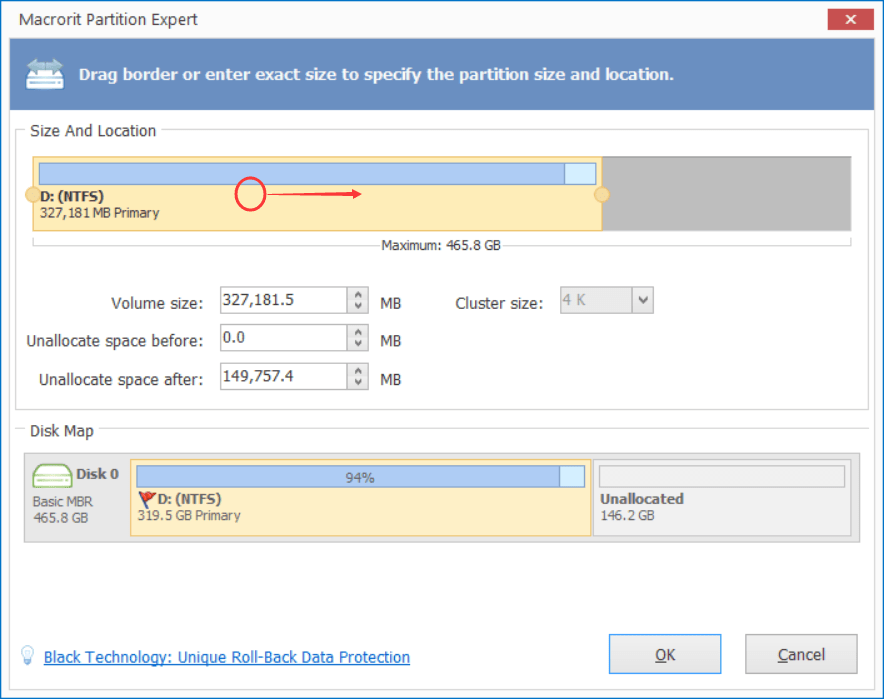Click the left partition border handle

tap(33, 195)
